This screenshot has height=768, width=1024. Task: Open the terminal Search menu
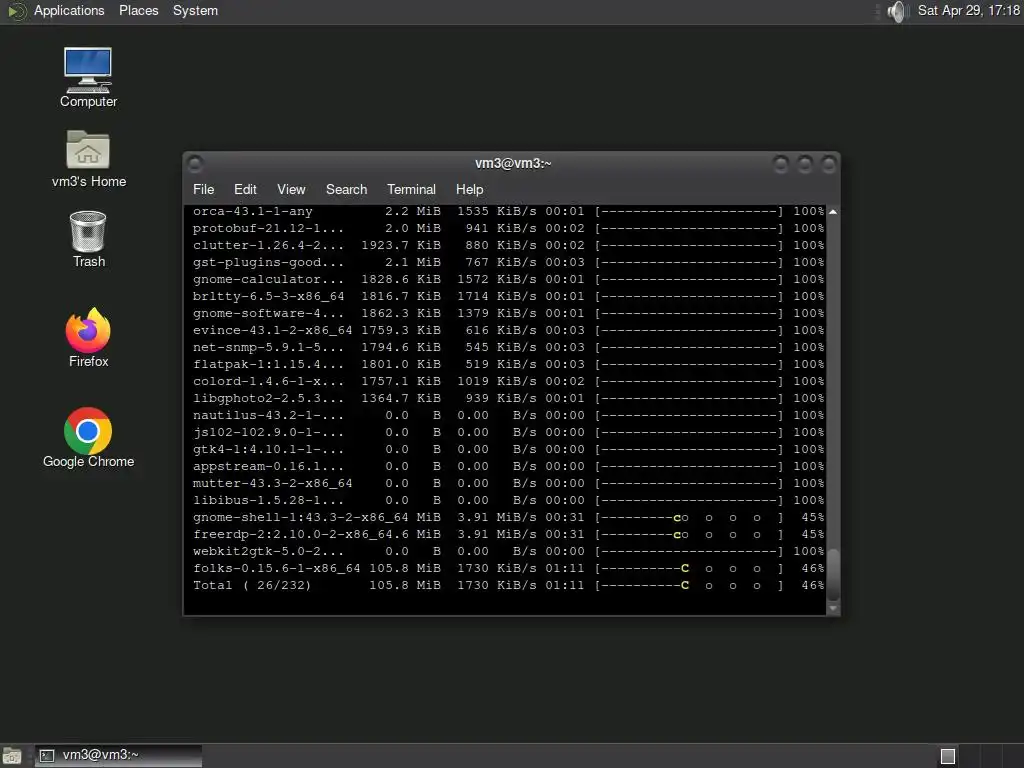(346, 189)
